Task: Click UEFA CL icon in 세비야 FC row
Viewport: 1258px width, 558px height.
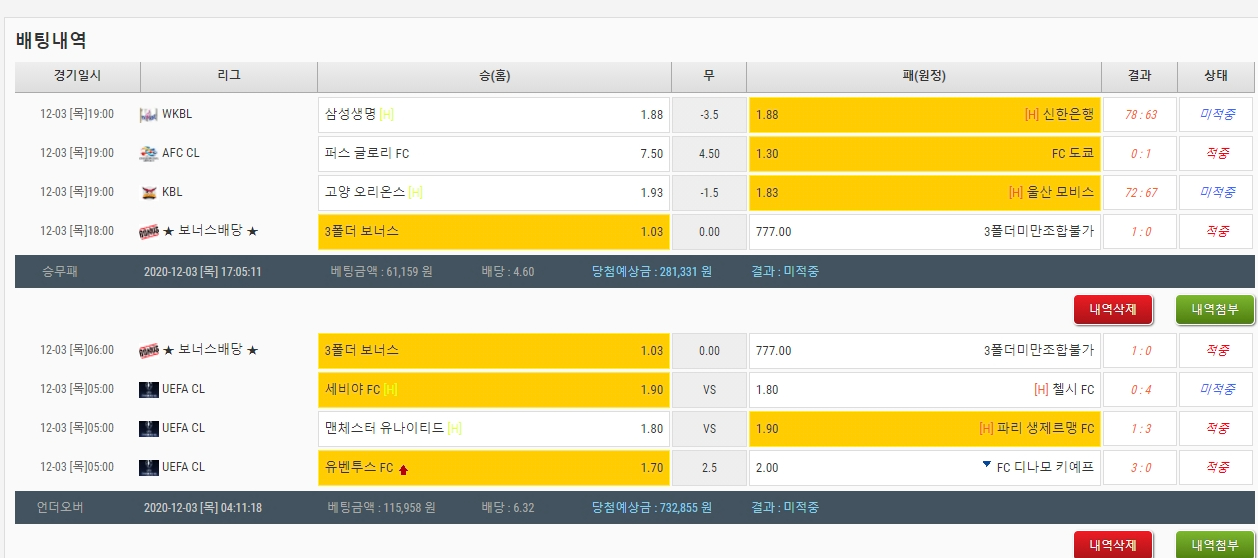Action: click(x=149, y=390)
